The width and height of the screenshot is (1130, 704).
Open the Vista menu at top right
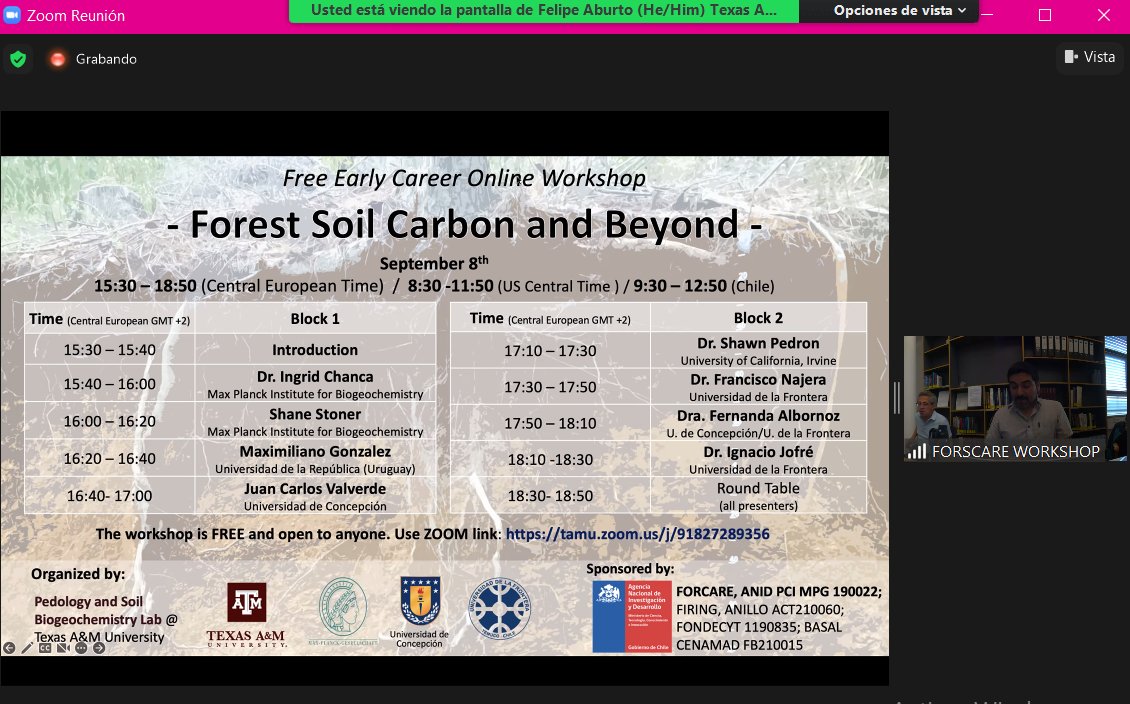point(1089,57)
